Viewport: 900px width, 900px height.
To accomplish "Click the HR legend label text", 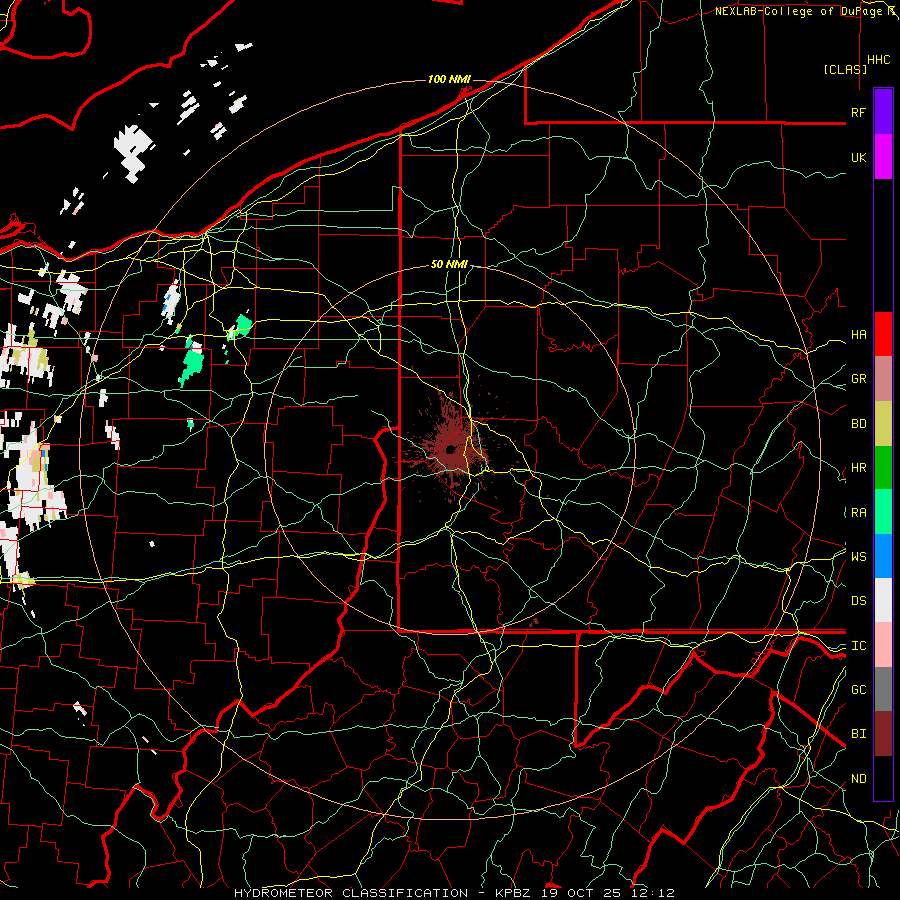I will [x=859, y=468].
